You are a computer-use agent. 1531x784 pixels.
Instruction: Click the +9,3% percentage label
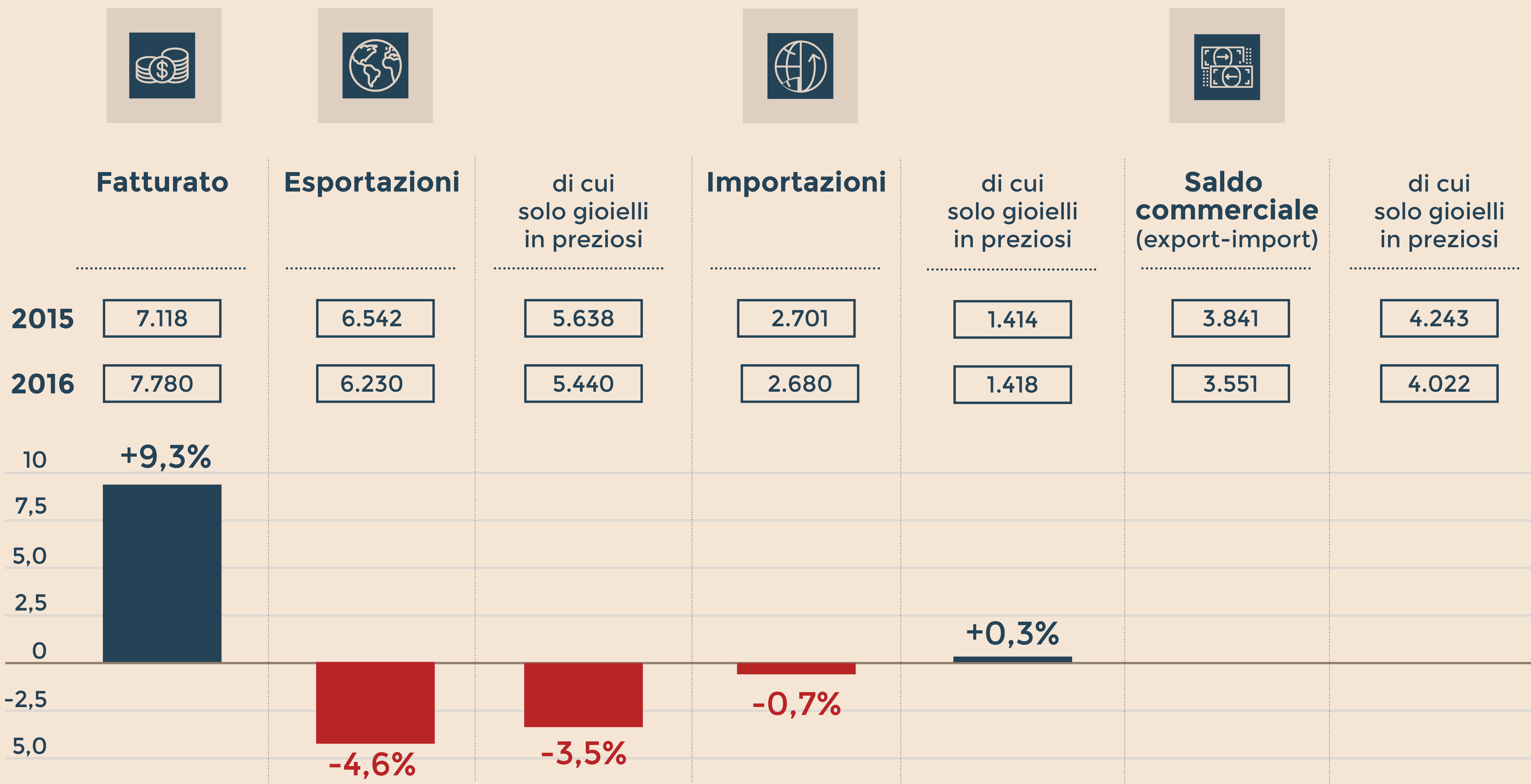pos(166,457)
